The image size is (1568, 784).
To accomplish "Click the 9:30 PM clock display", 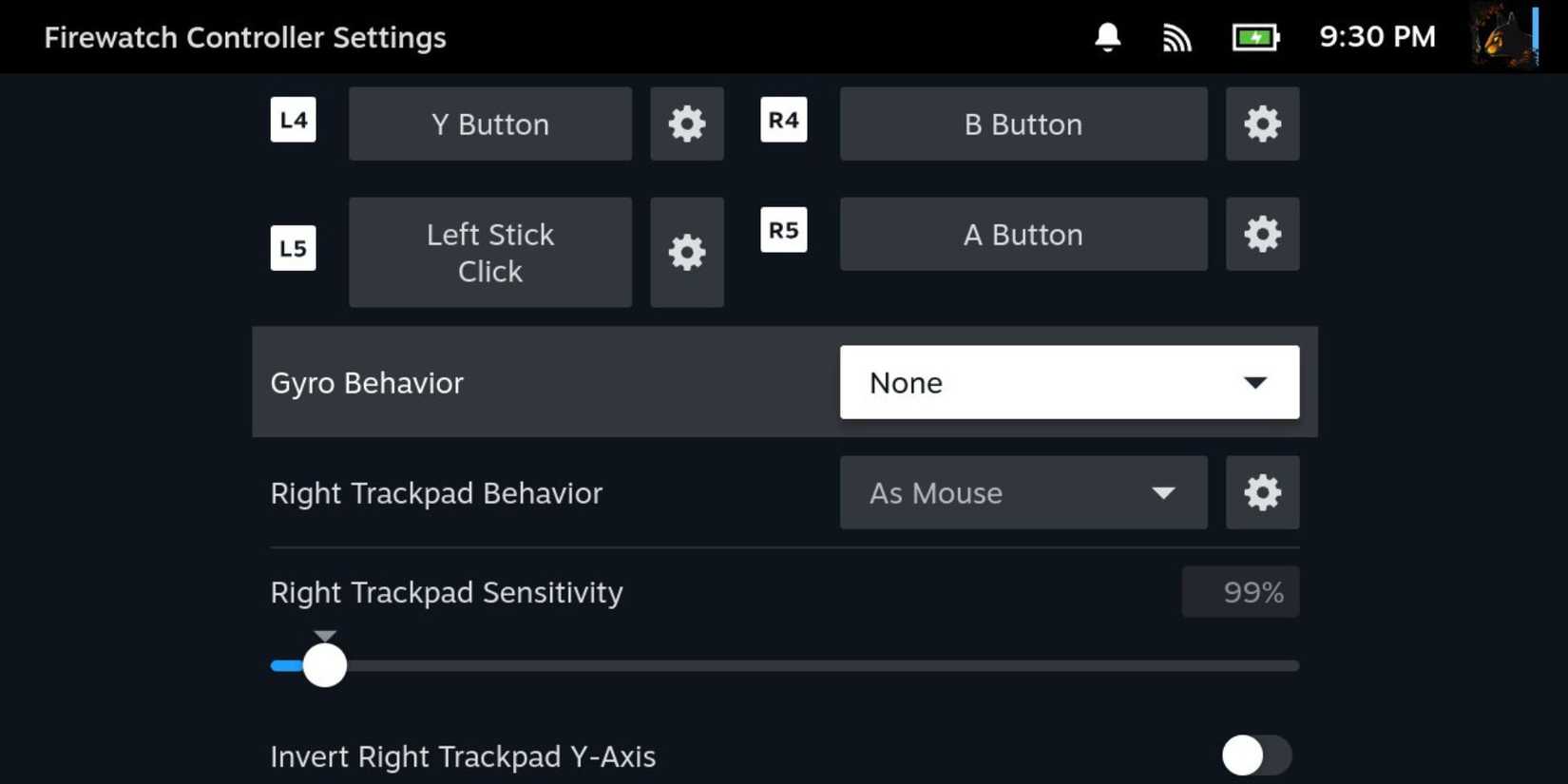I will click(1376, 37).
